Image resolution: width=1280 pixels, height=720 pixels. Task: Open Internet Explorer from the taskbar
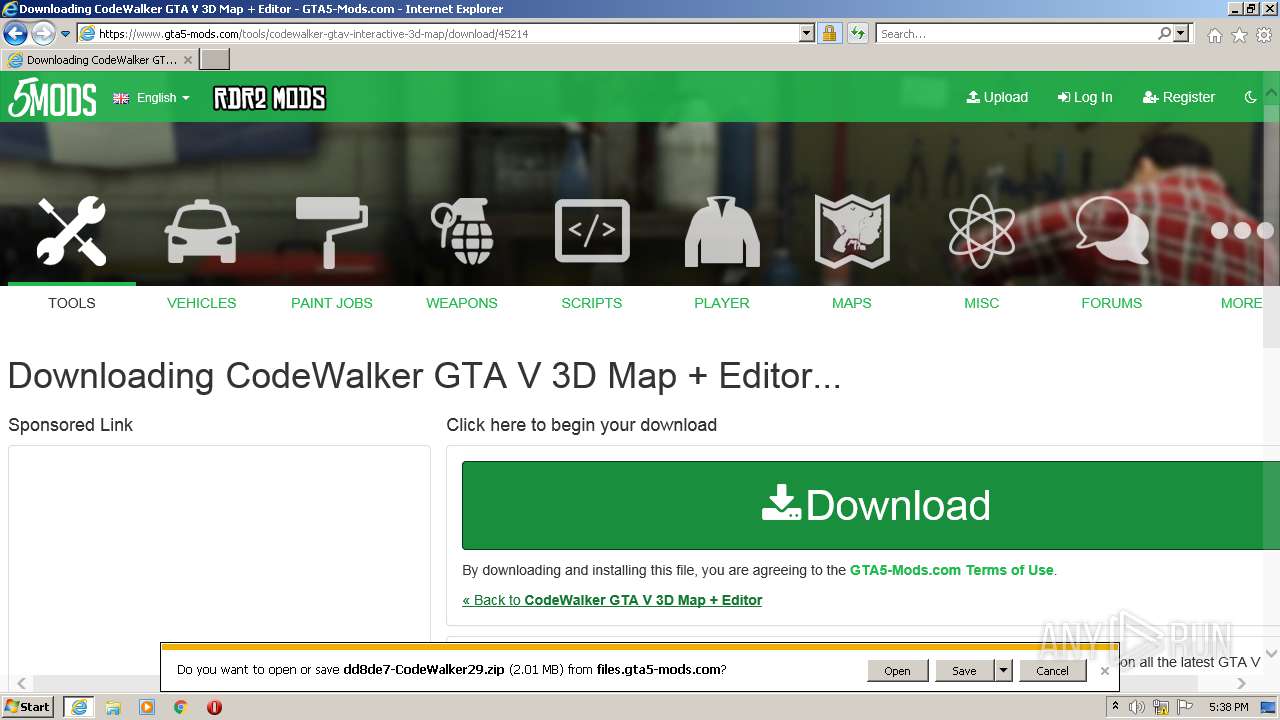coord(79,707)
